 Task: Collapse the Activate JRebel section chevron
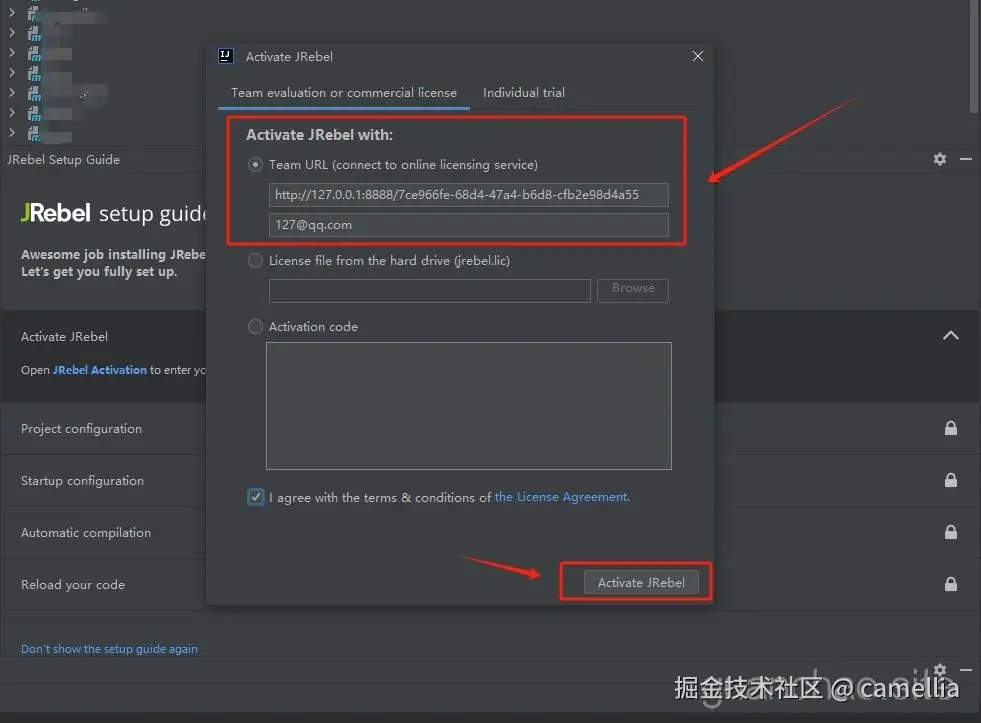[x=950, y=336]
